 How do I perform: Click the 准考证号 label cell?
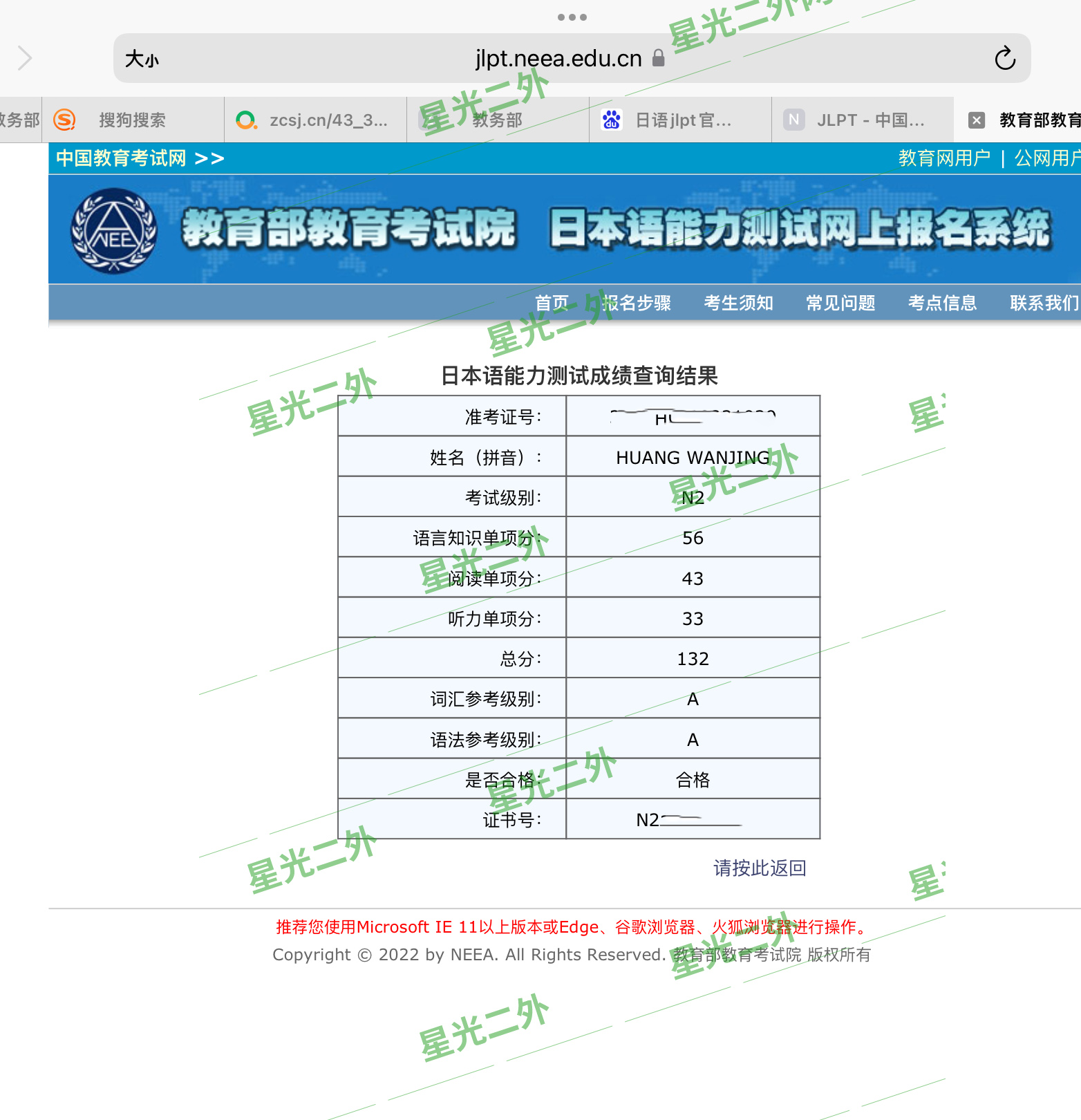(452, 416)
